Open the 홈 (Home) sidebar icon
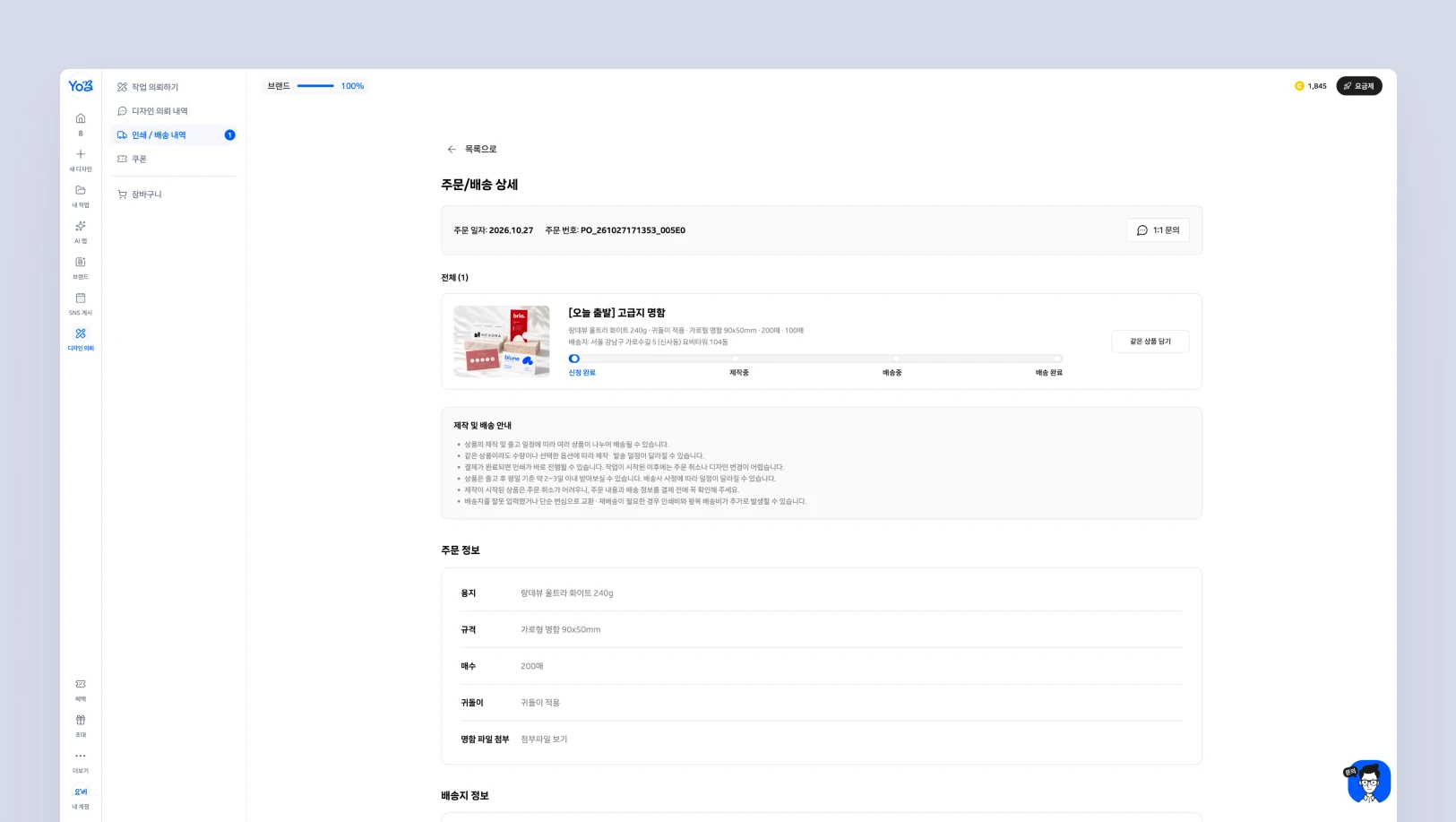Screen dimensions: 1456x822 (x=81, y=118)
